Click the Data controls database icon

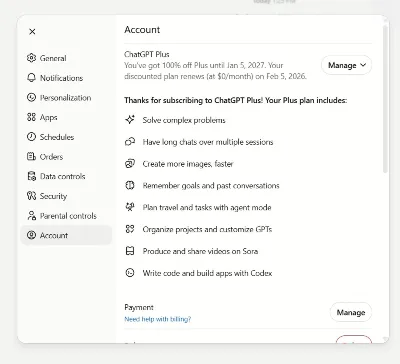tap(31, 176)
